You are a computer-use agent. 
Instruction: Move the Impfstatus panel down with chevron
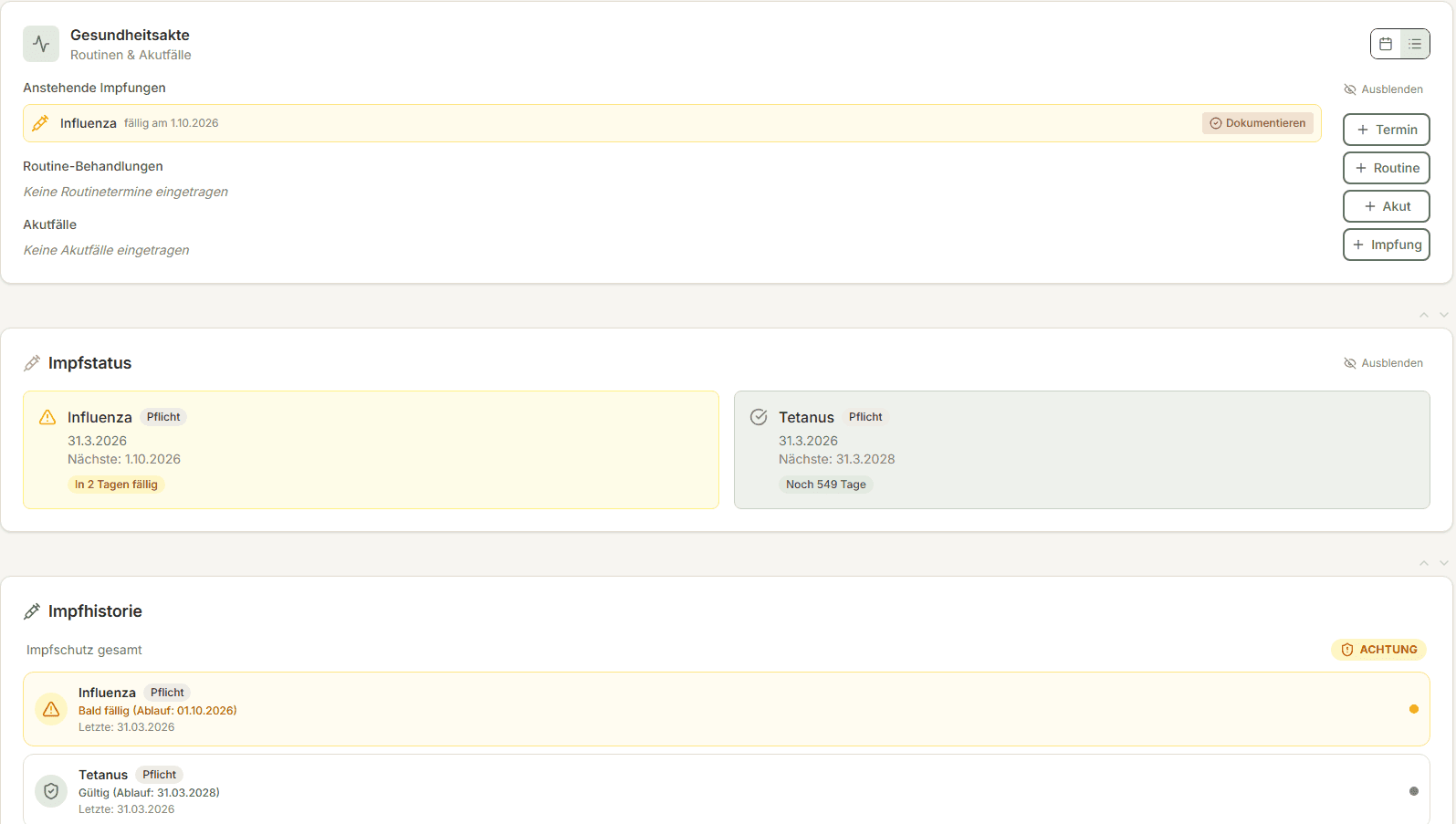point(1444,315)
